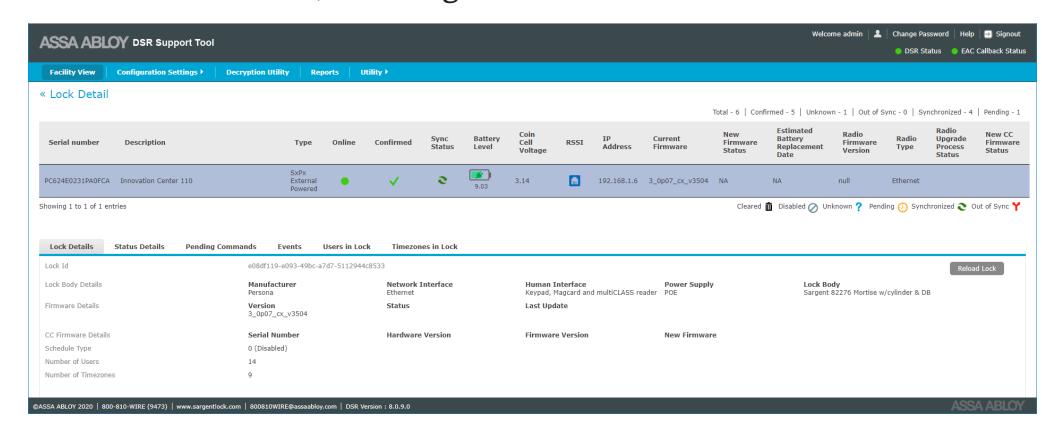Click serial number PC624E0231PA0FCA cell
The image size is (1042, 427).
click(77, 181)
